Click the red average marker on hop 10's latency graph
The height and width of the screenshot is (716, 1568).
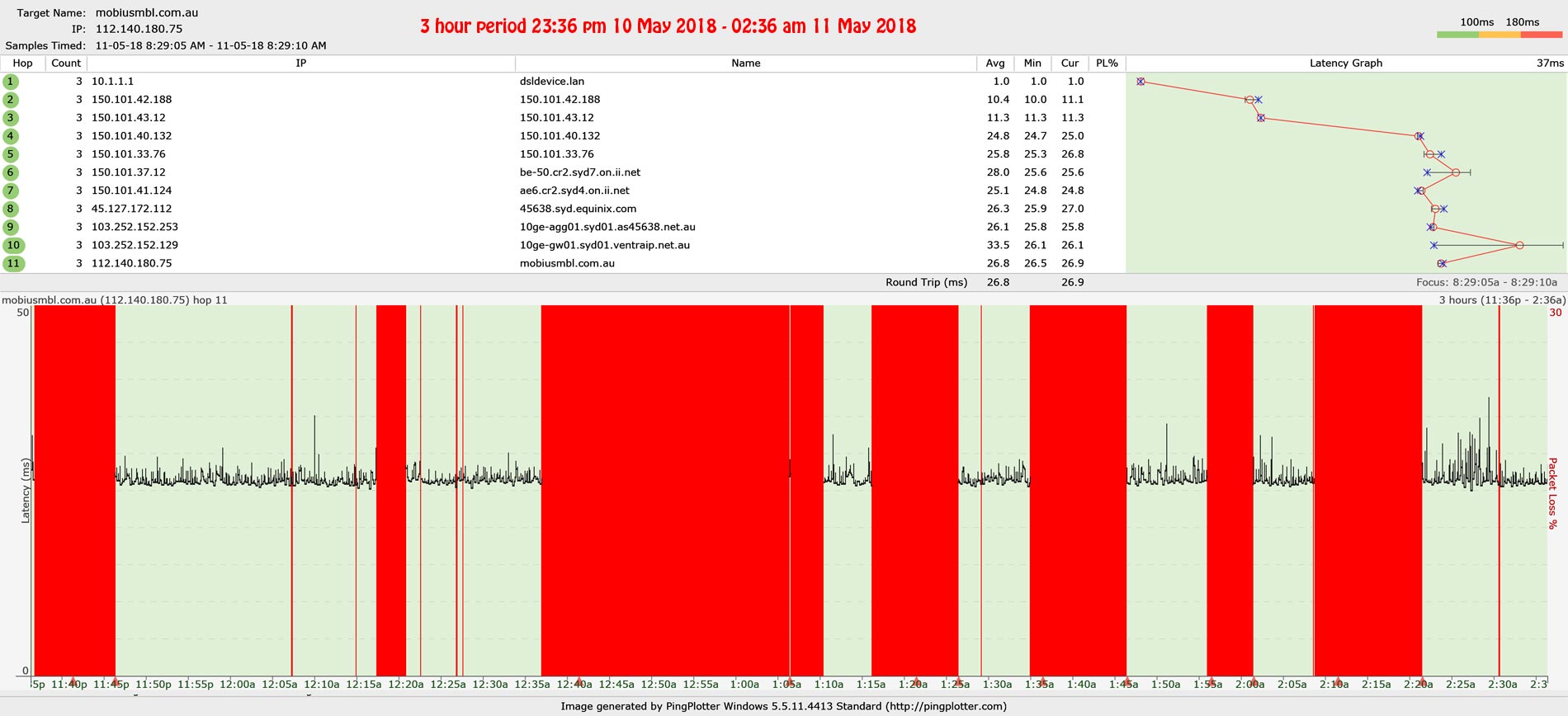(1519, 245)
